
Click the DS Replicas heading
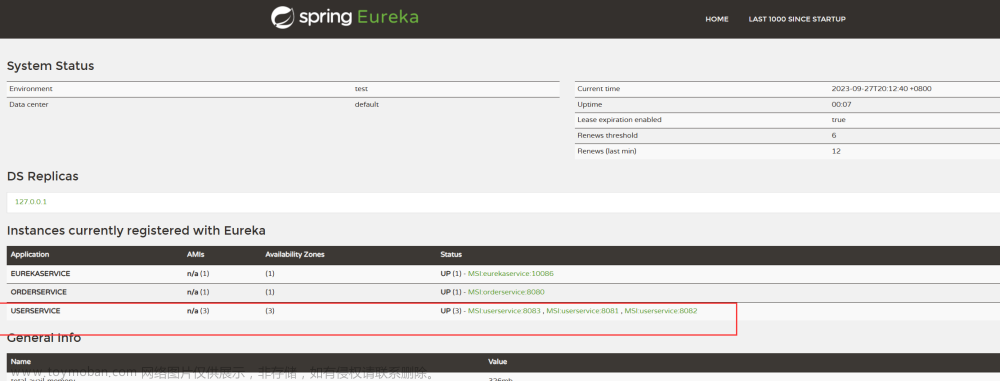click(x=43, y=176)
